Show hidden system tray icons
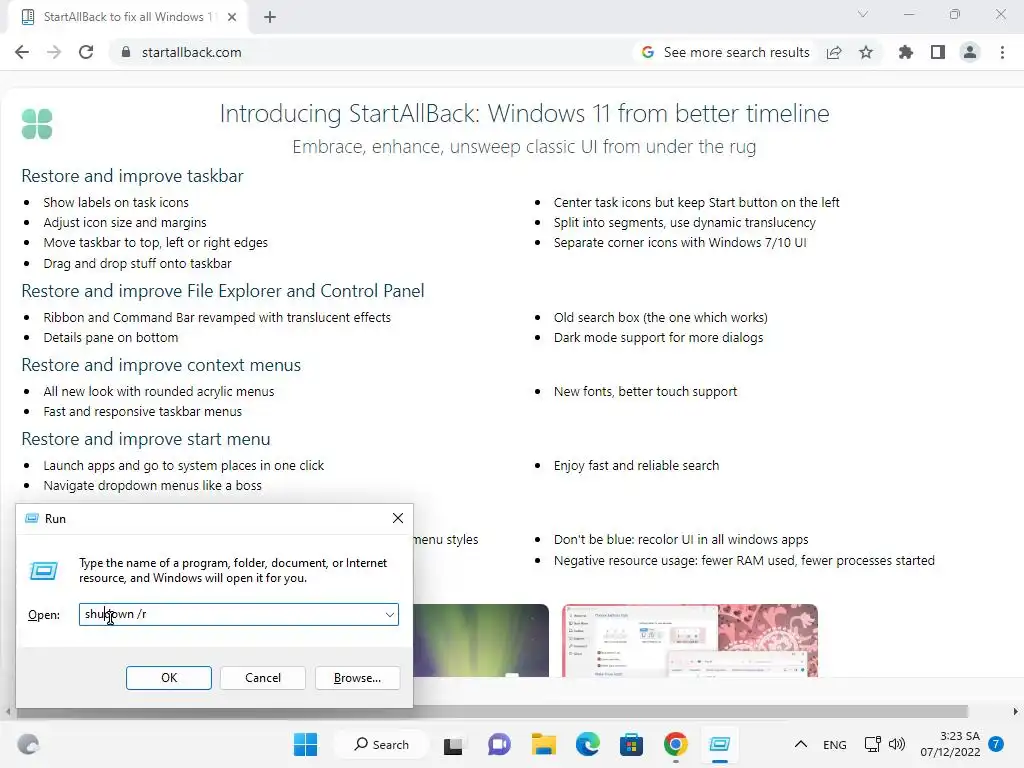 801,744
